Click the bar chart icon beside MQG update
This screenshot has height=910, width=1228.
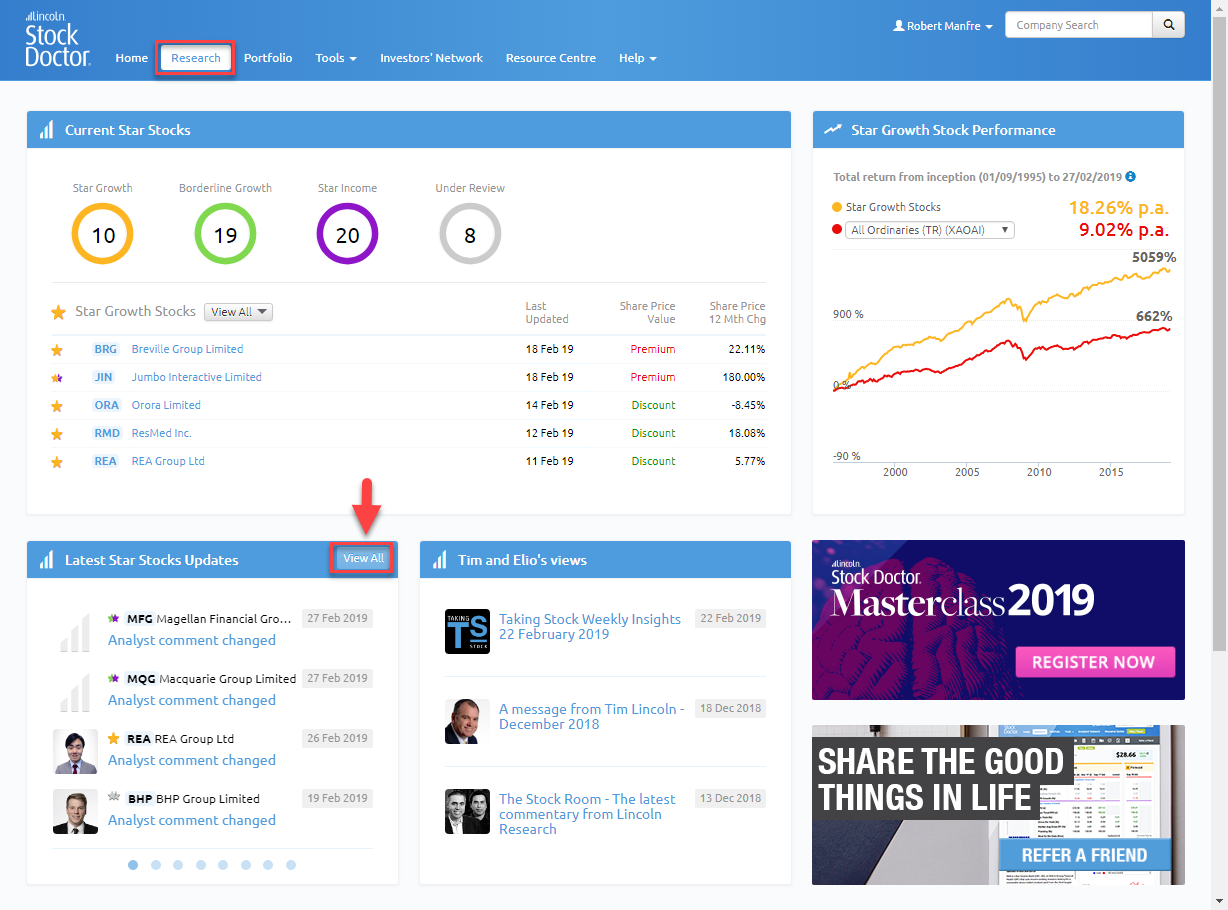[75, 691]
